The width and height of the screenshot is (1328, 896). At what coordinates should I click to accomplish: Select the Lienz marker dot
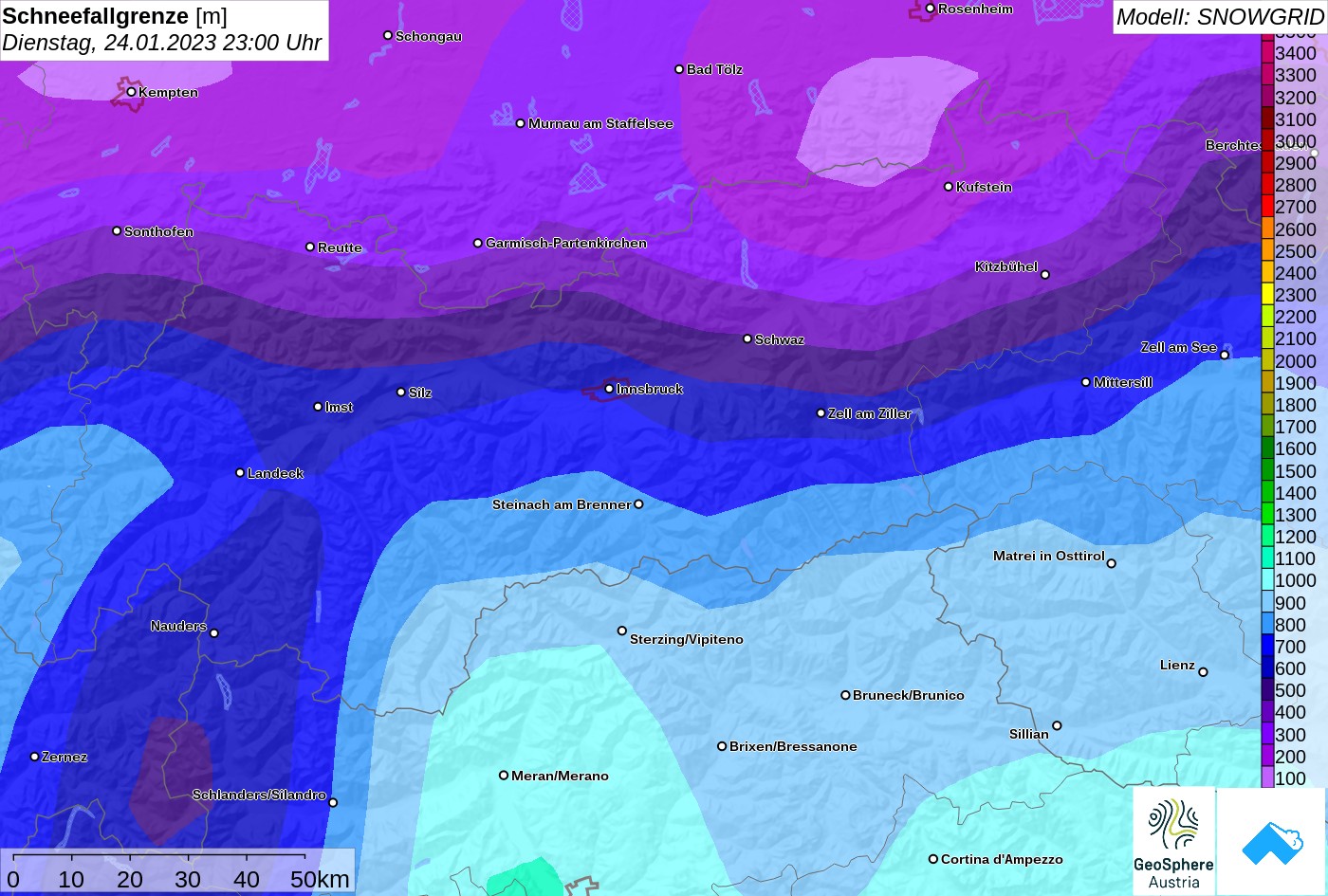click(1203, 672)
